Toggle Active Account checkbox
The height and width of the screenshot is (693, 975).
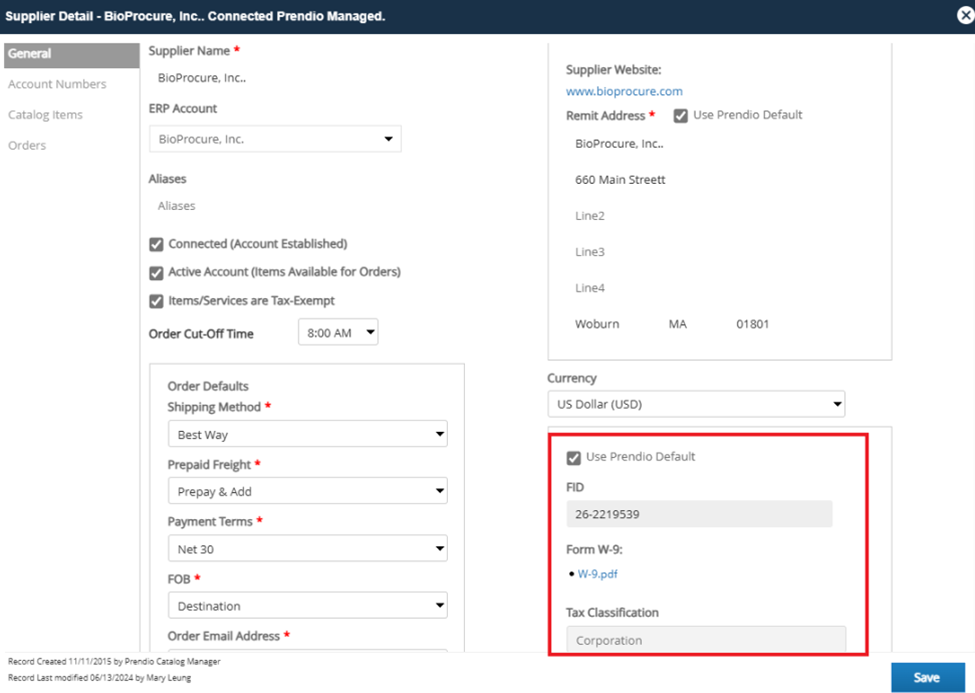tap(156, 272)
